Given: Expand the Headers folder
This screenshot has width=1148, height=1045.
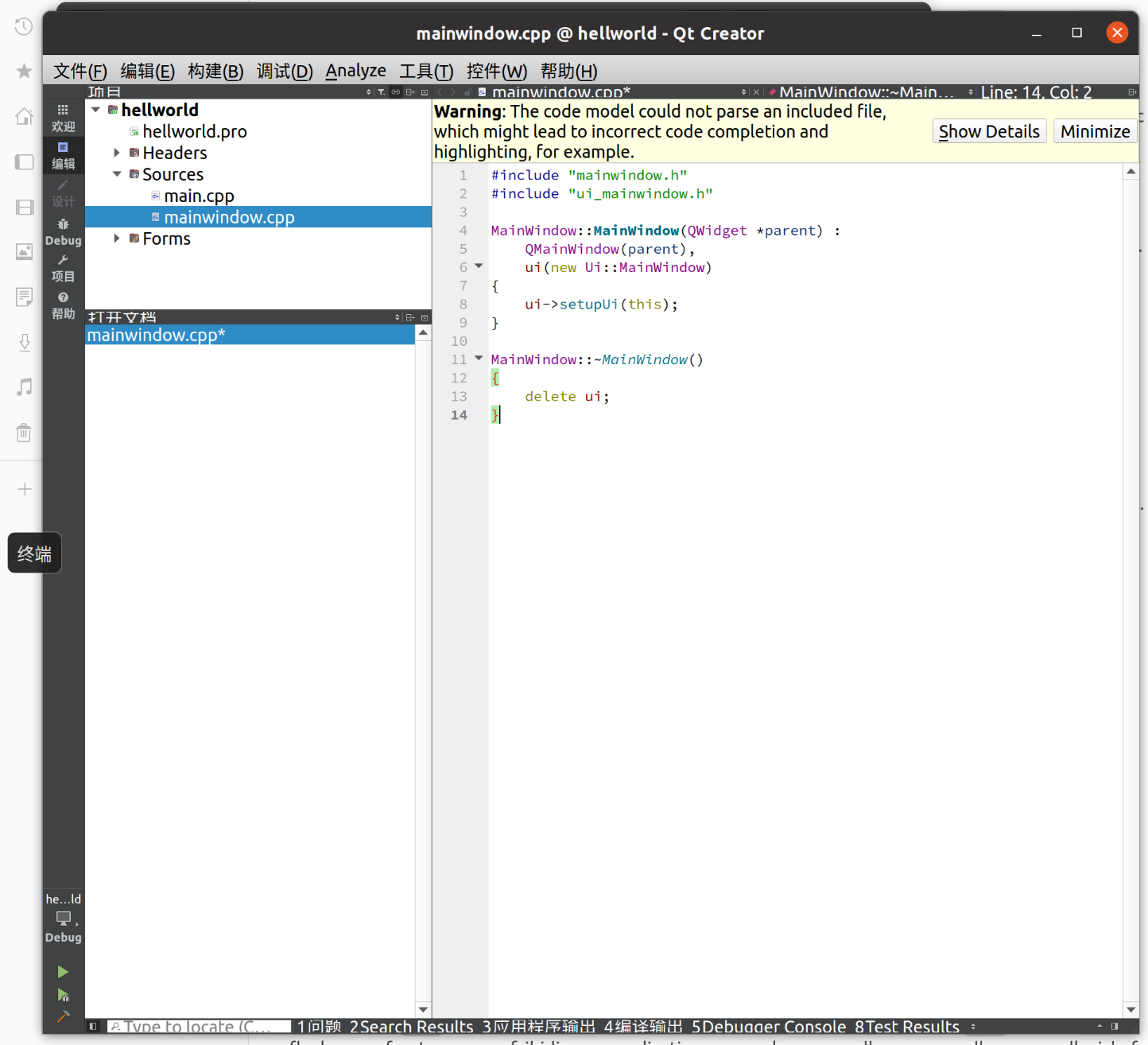Looking at the screenshot, I should pyautogui.click(x=117, y=152).
